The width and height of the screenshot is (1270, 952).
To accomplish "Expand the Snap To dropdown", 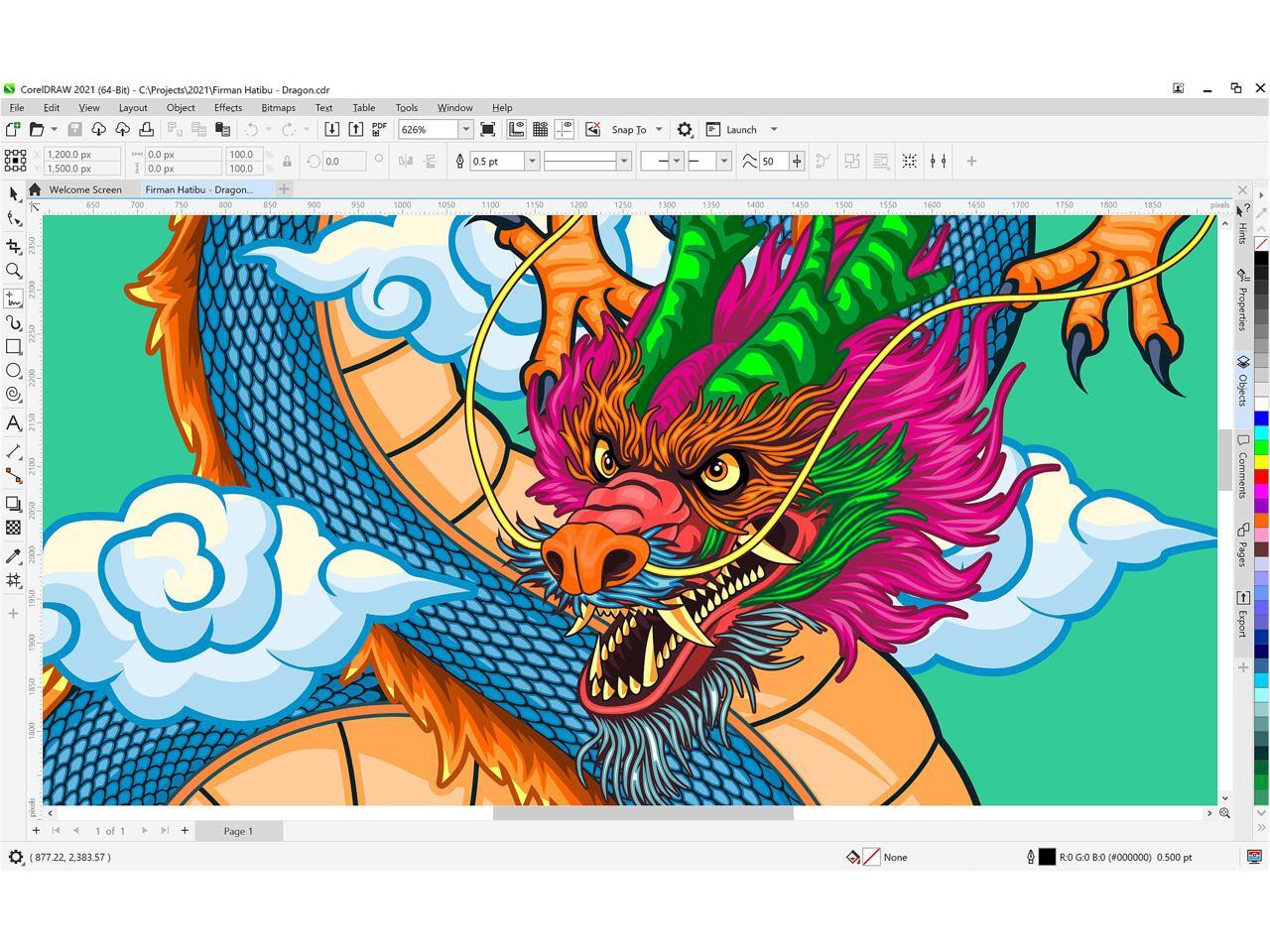I will [x=659, y=129].
